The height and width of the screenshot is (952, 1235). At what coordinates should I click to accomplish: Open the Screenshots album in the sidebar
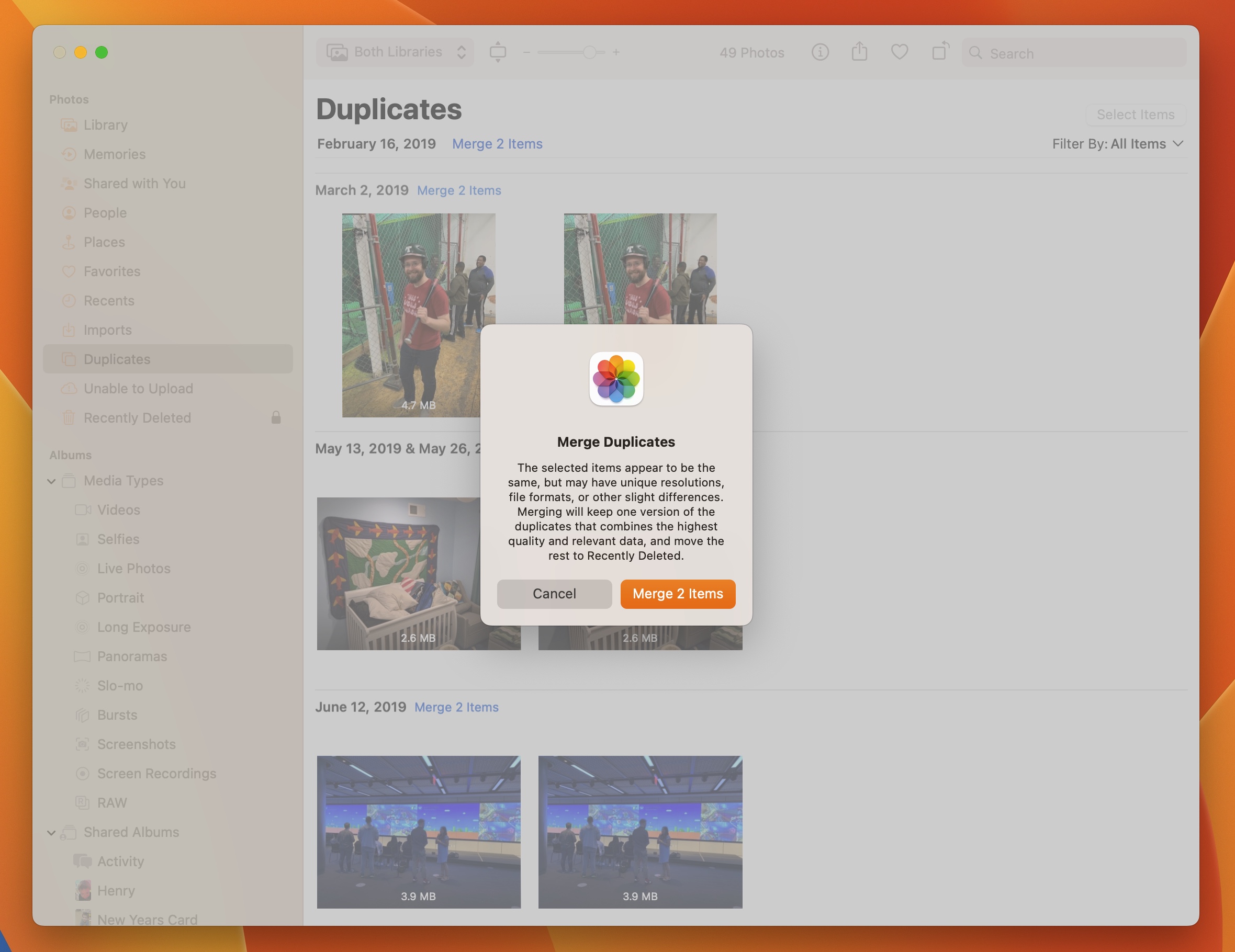click(136, 744)
